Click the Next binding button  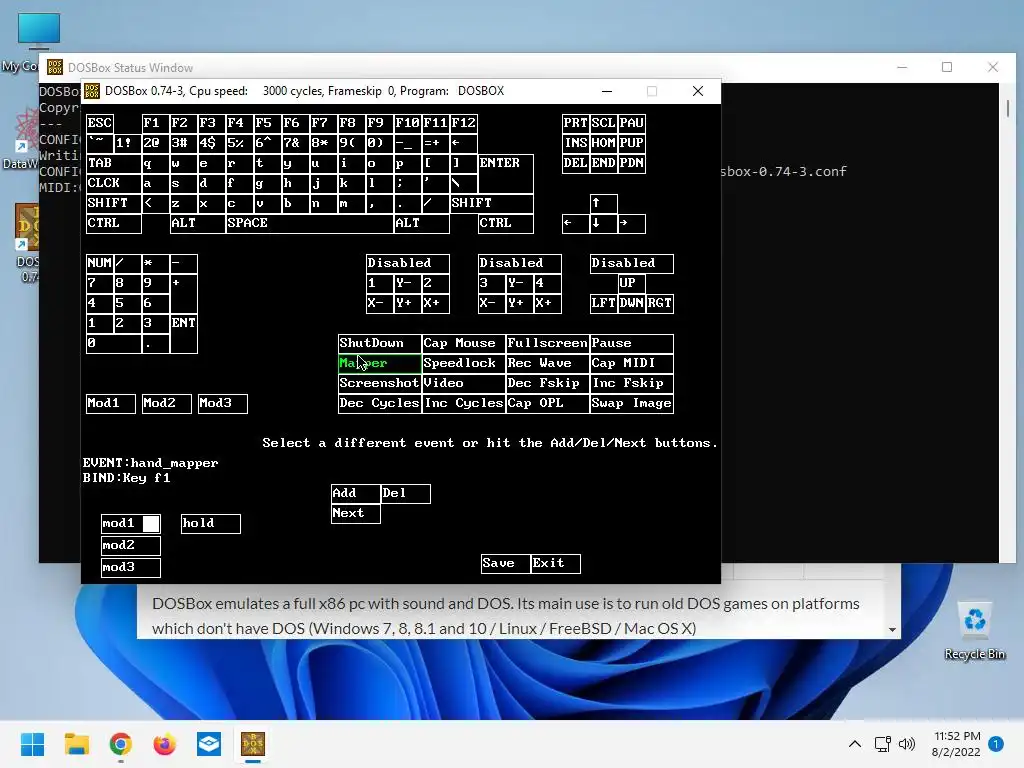(x=355, y=514)
